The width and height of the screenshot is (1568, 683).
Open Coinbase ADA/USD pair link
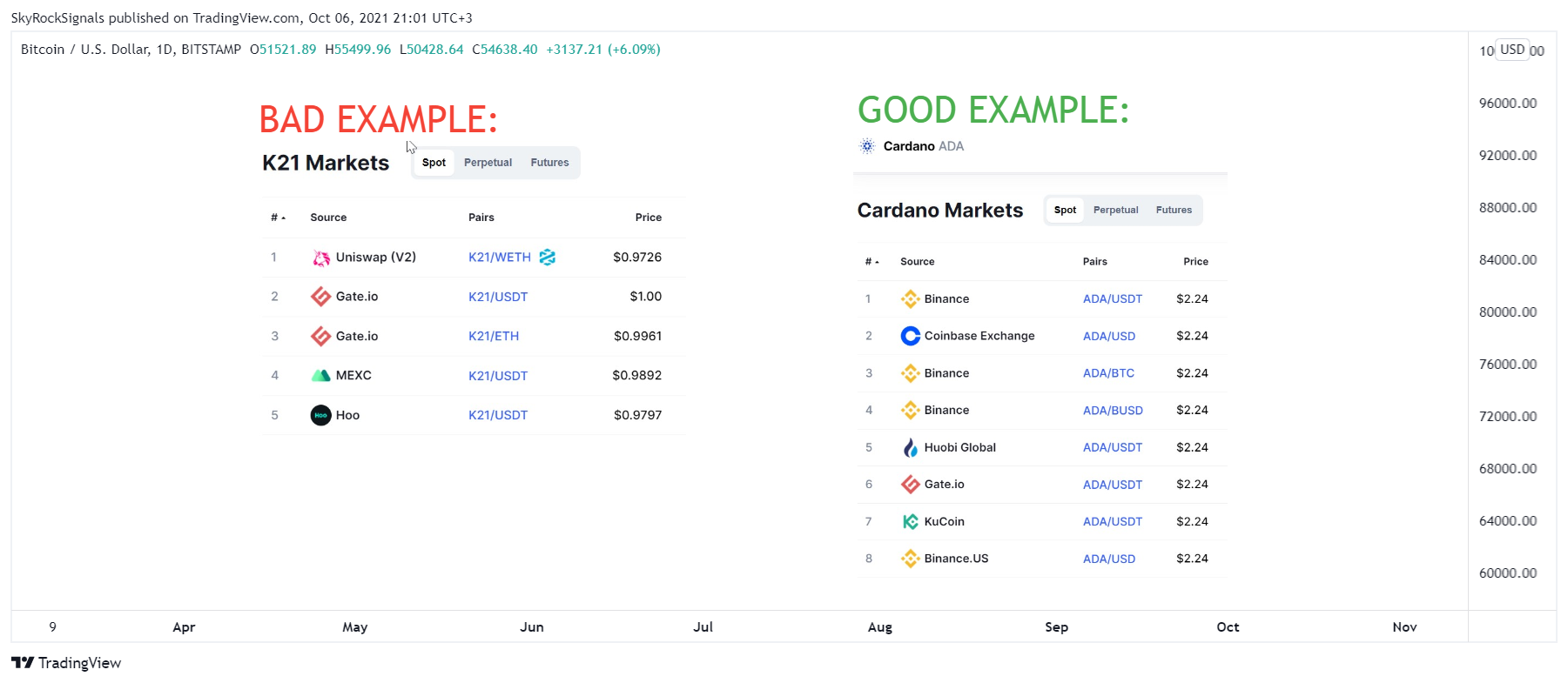1109,336
